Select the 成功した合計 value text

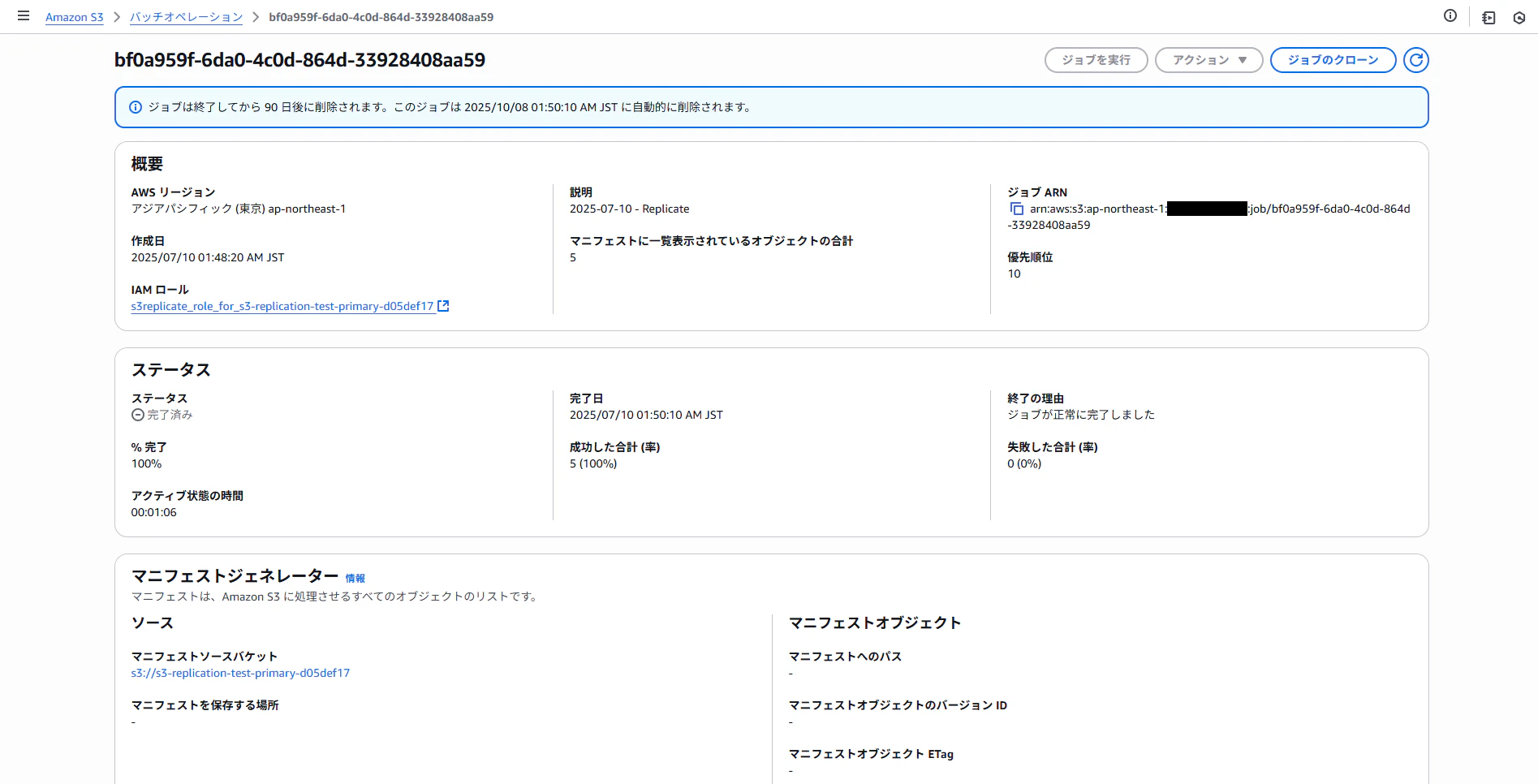click(594, 463)
